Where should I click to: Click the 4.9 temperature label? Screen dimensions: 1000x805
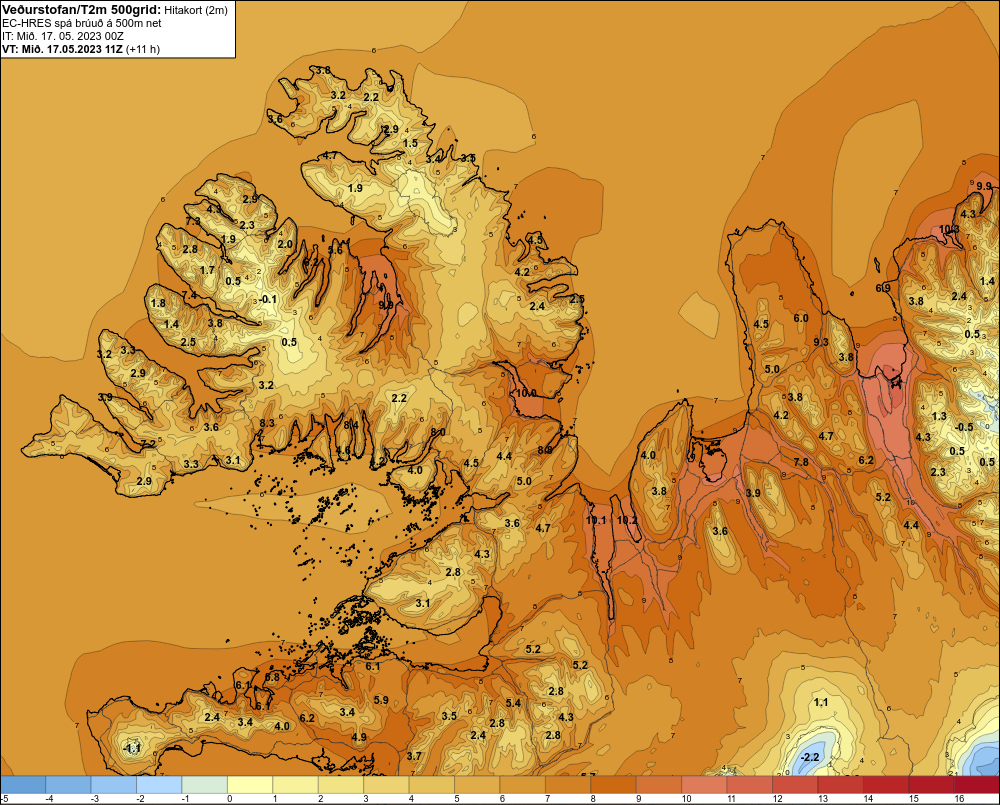(x=359, y=737)
